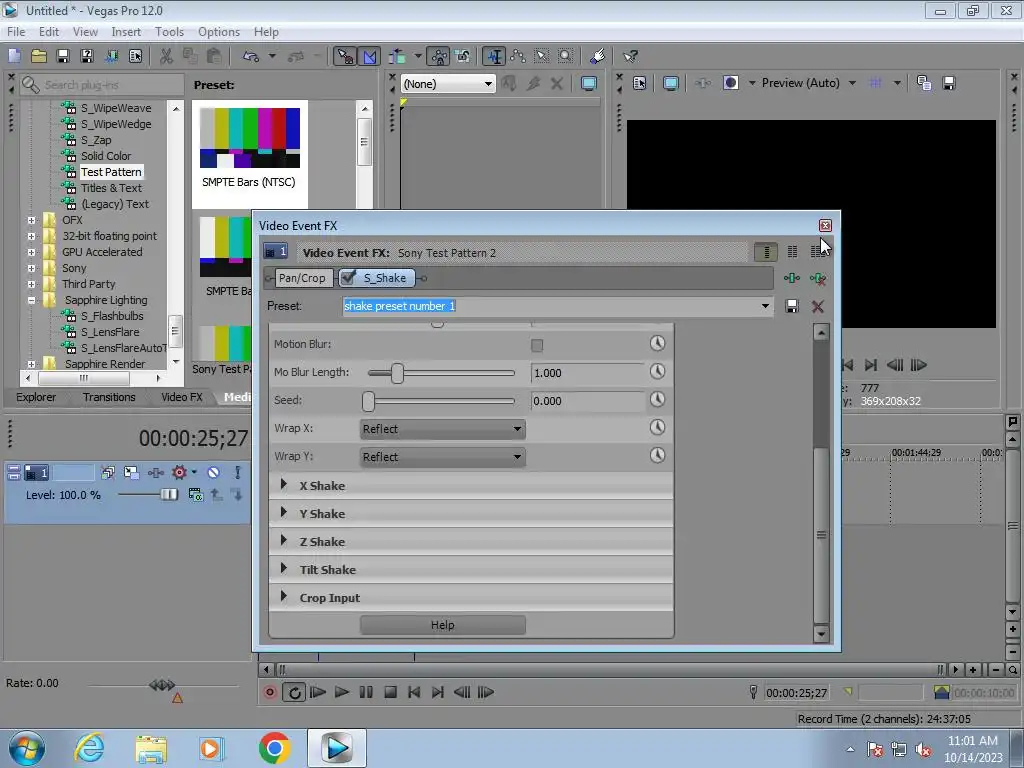Adjust the Mo Blur Length slider
Image resolution: width=1024 pixels, height=768 pixels.
pos(397,373)
